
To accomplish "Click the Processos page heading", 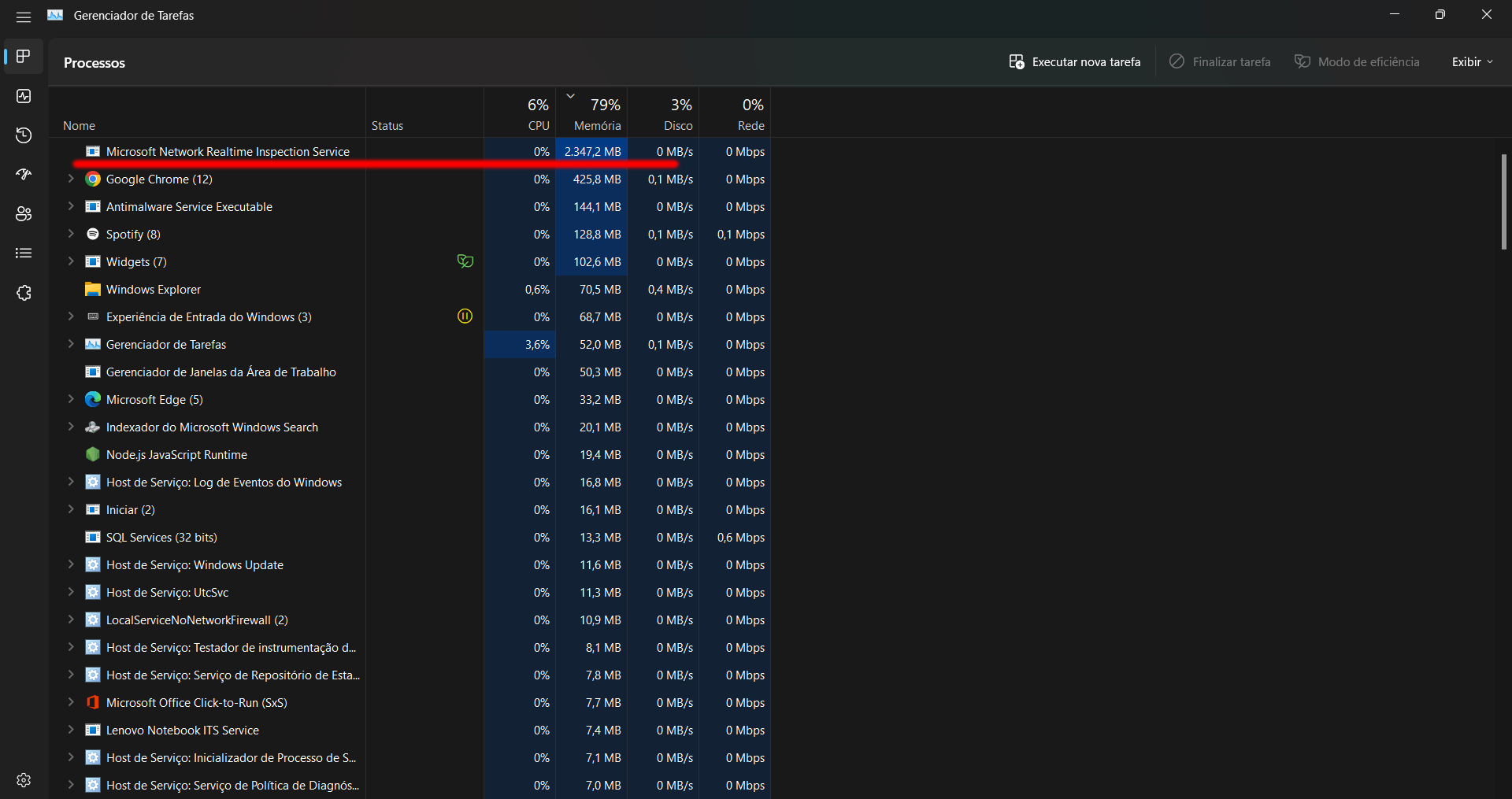I will tap(94, 63).
